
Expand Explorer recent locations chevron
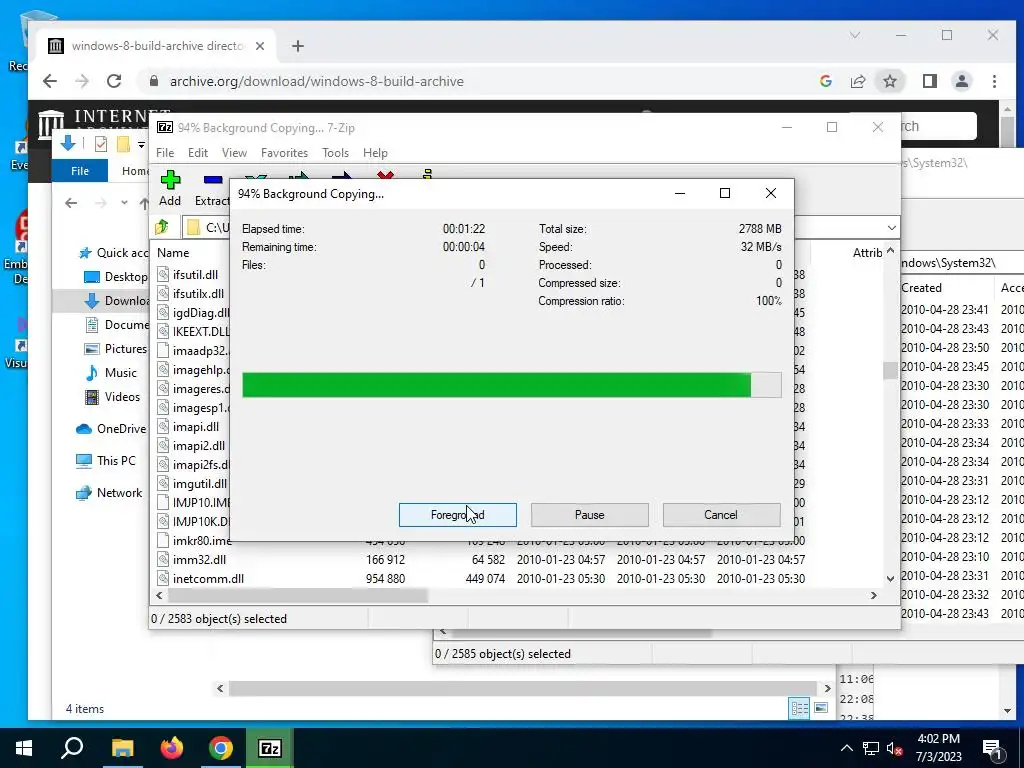click(124, 203)
